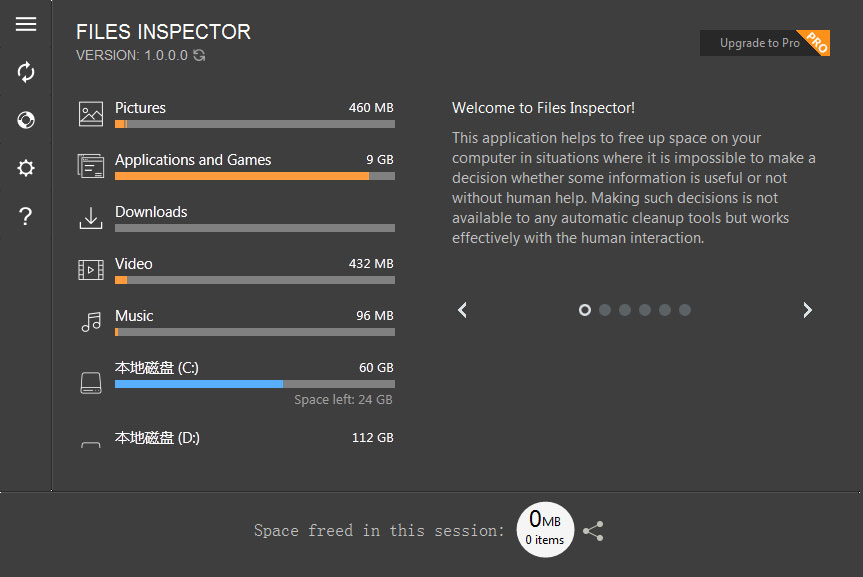The height and width of the screenshot is (577, 863).
Task: Open the Video category
Action: click(x=236, y=270)
